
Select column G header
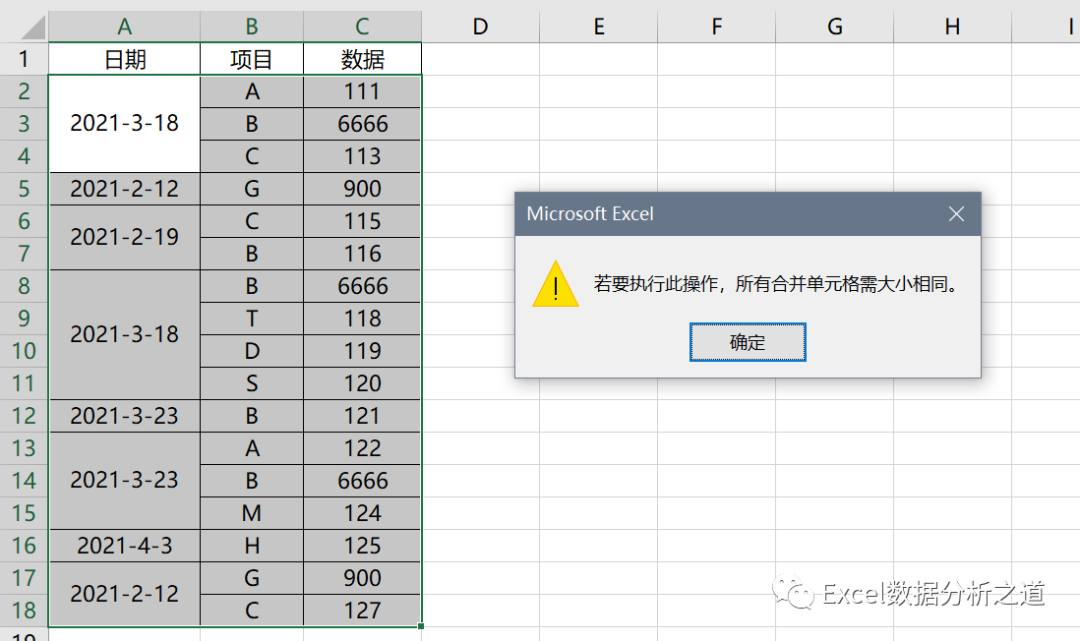coord(835,27)
